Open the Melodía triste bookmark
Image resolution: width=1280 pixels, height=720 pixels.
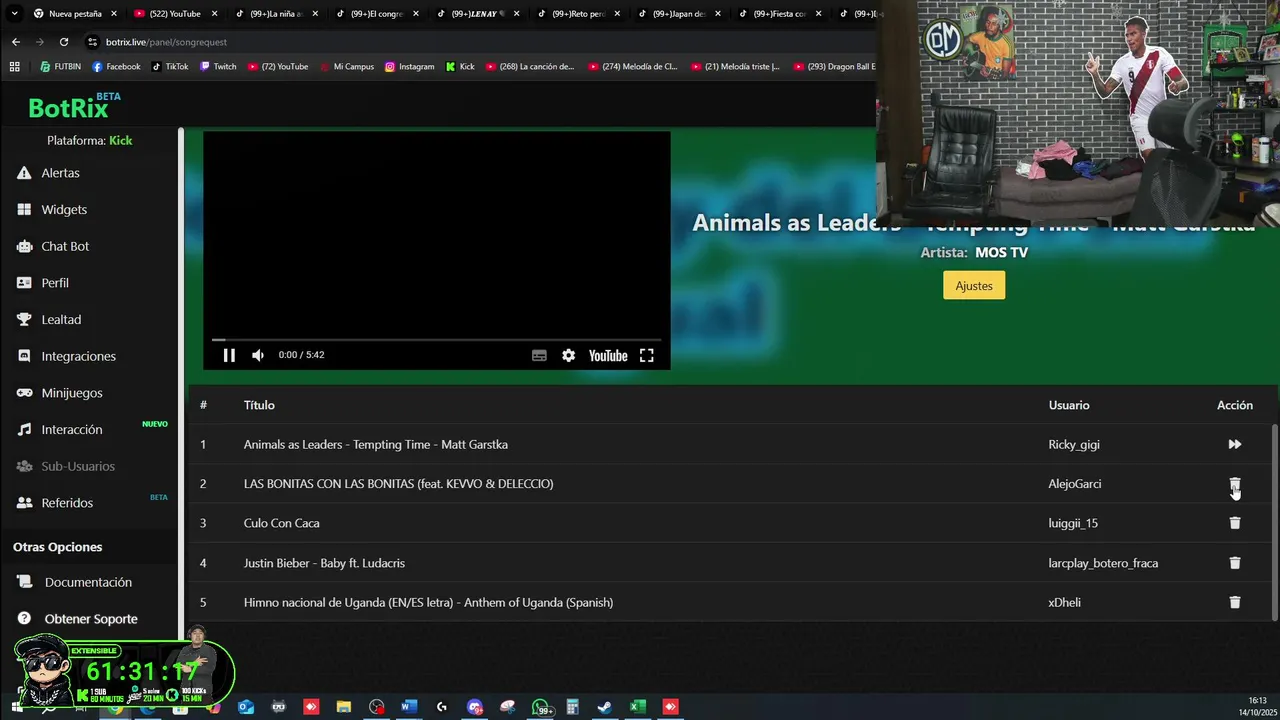[x=735, y=67]
